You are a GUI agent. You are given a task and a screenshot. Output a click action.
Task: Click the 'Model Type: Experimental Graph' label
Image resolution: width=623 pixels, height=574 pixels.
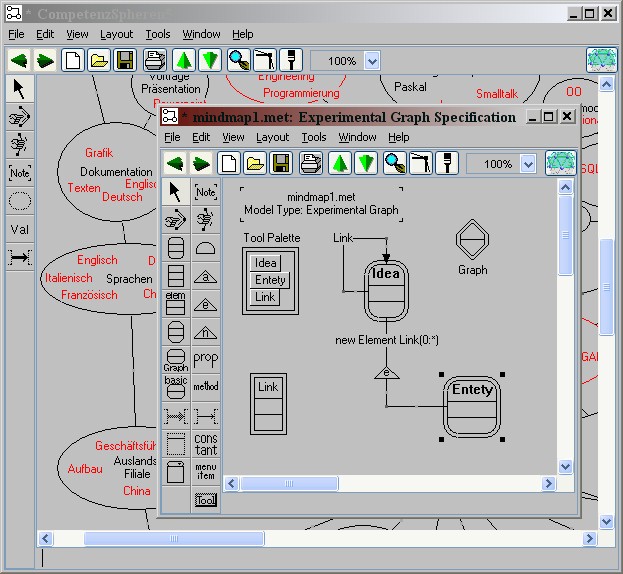[x=321, y=210]
